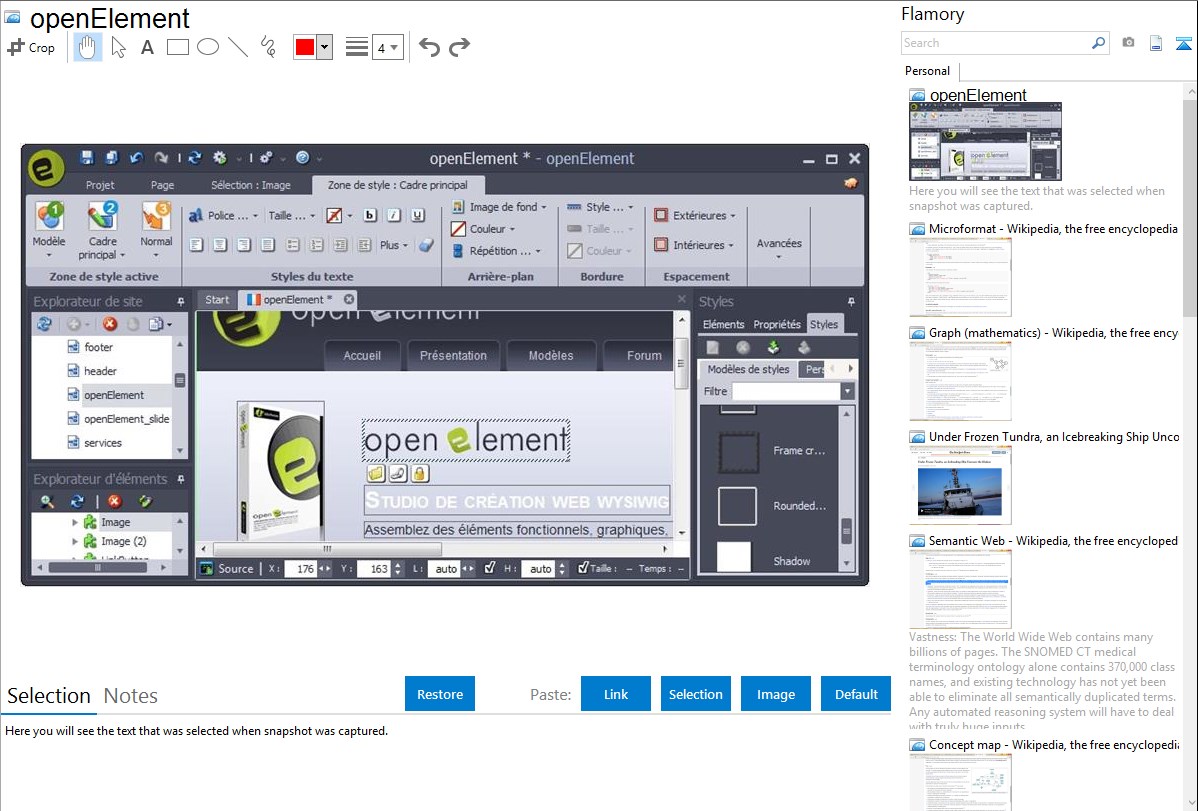
Task: Click the floppy save icon in openElement
Action: coord(87,157)
